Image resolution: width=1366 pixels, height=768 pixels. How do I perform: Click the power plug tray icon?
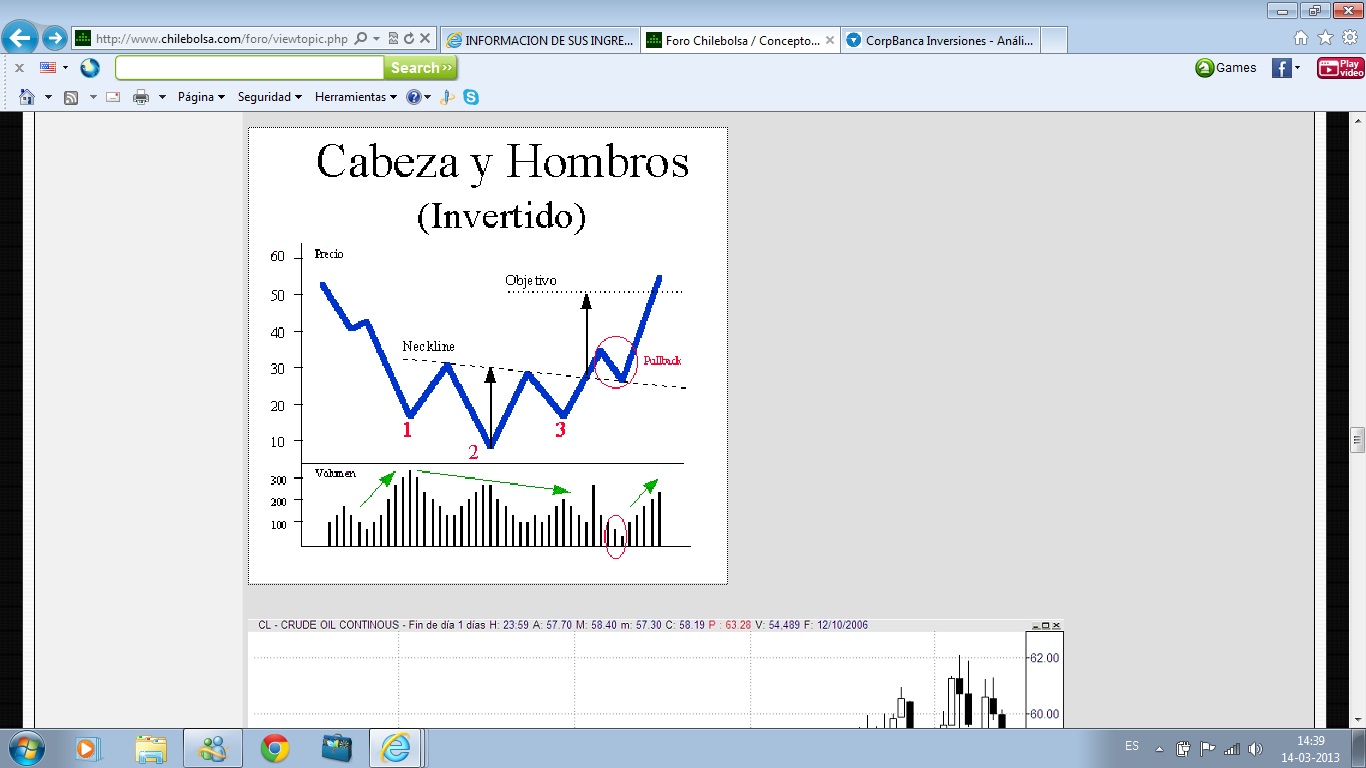click(1184, 748)
